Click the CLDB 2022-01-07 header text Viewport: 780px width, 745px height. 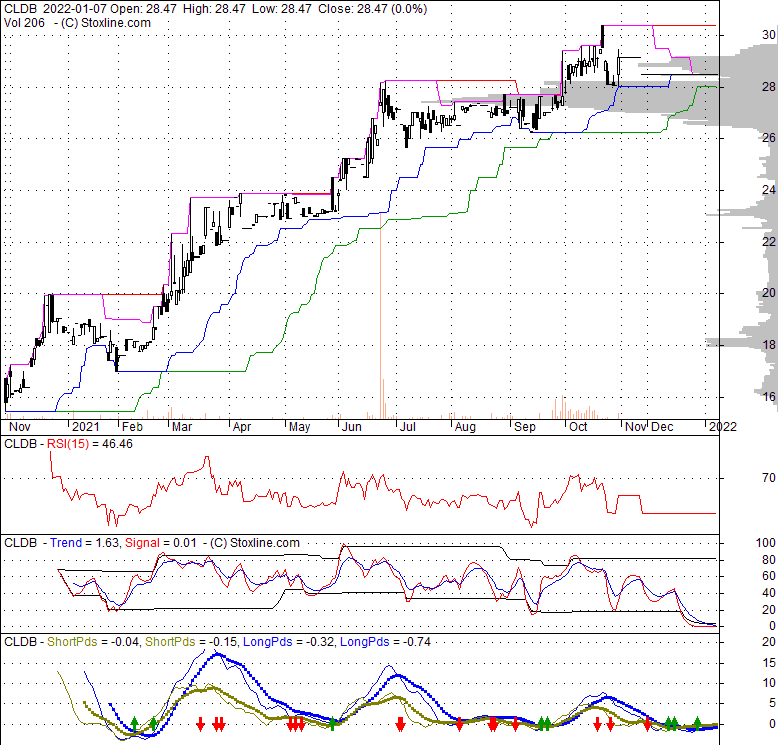coord(55,9)
